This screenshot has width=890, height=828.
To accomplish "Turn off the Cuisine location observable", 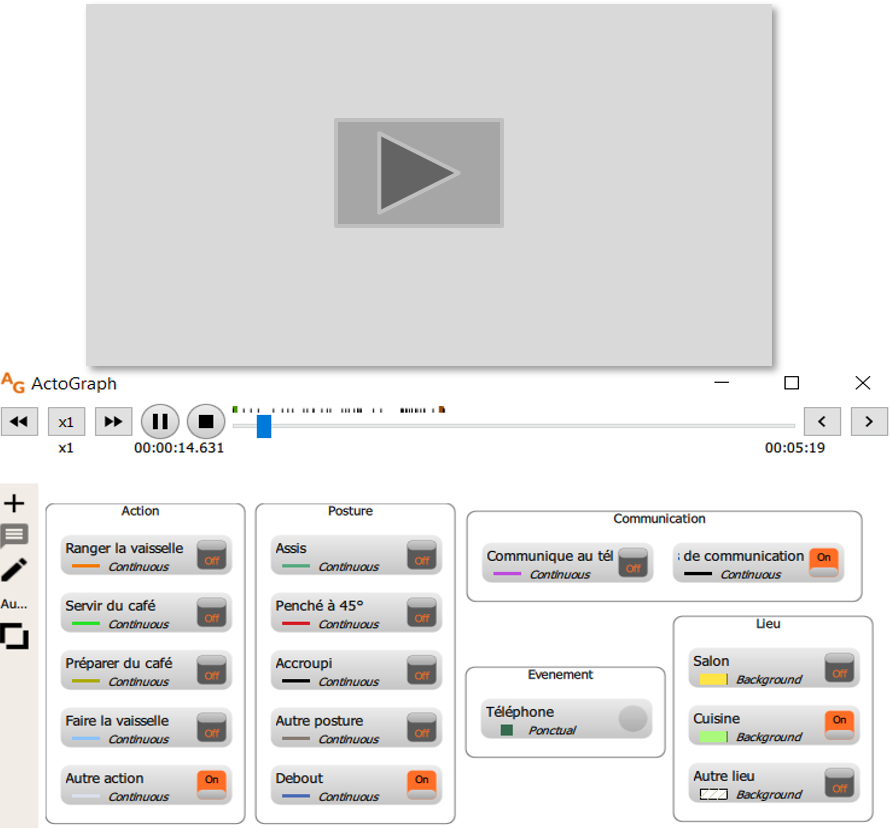I will coord(840,720).
